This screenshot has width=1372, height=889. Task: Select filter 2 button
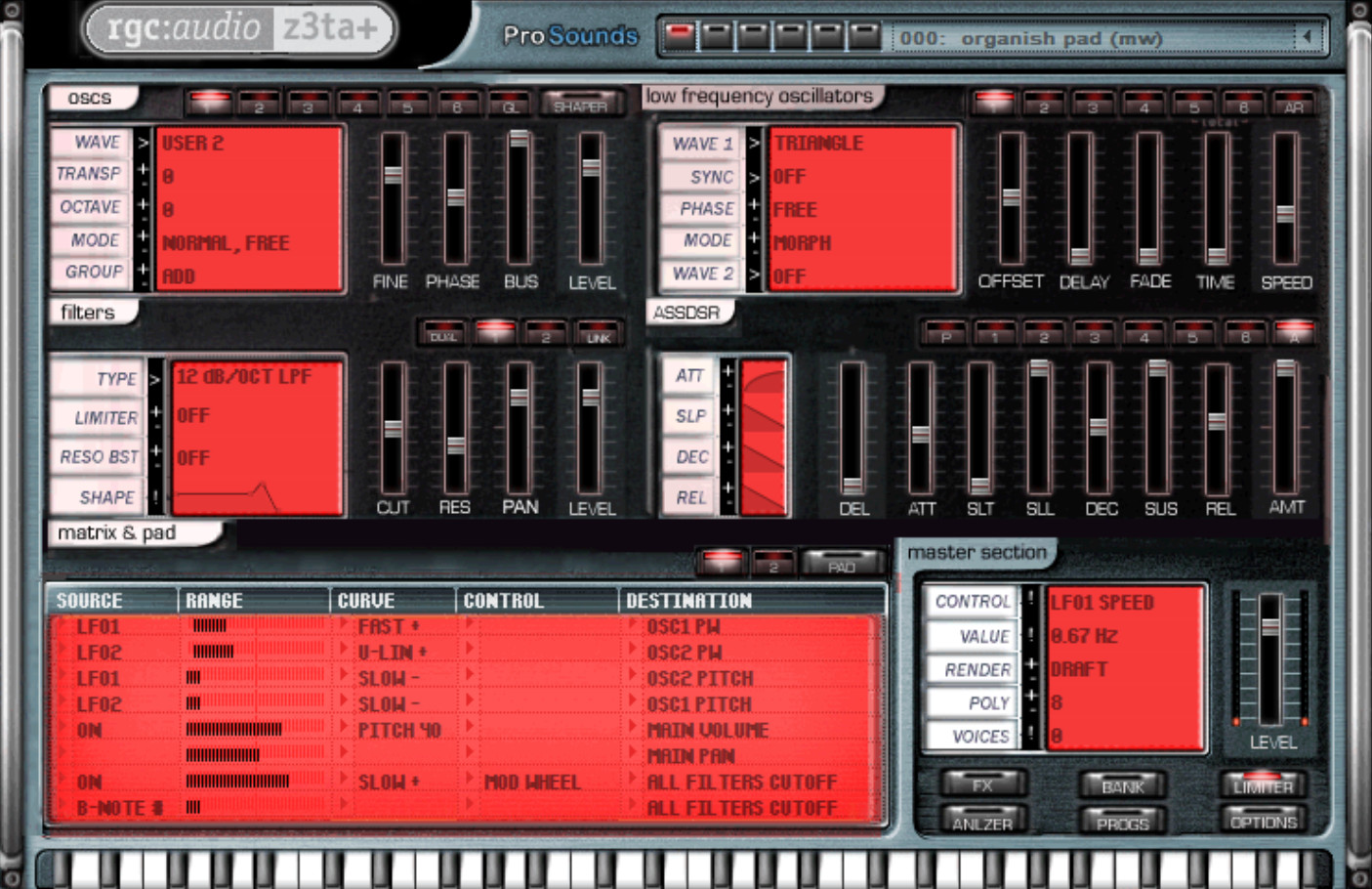click(546, 333)
